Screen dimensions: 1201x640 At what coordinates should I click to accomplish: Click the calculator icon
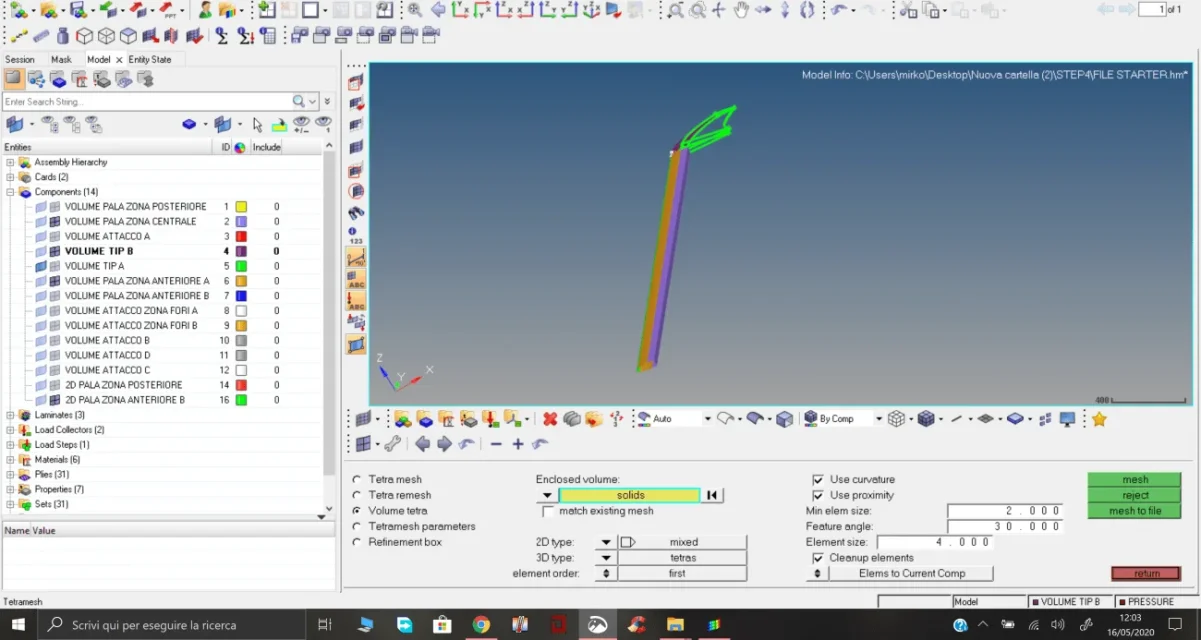coord(267,35)
